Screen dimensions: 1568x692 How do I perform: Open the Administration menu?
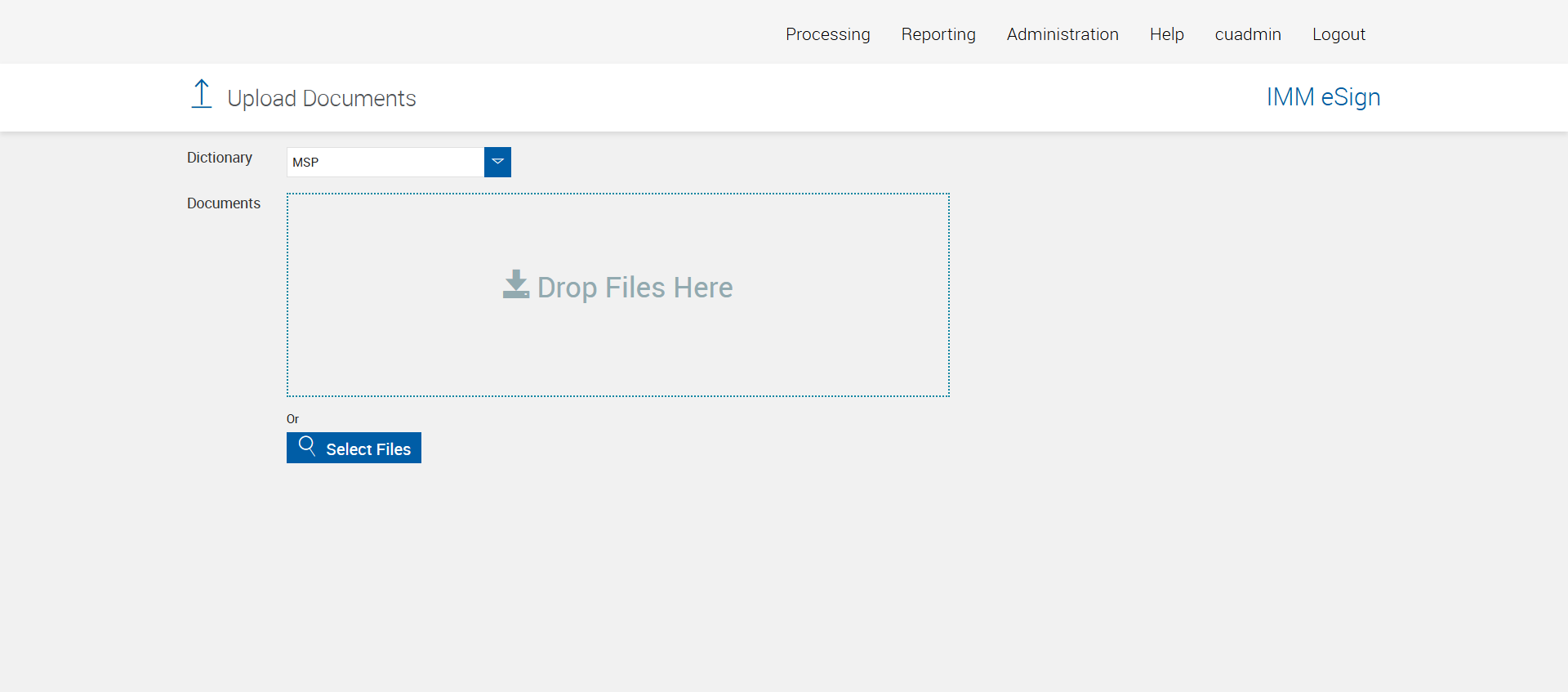1062,34
